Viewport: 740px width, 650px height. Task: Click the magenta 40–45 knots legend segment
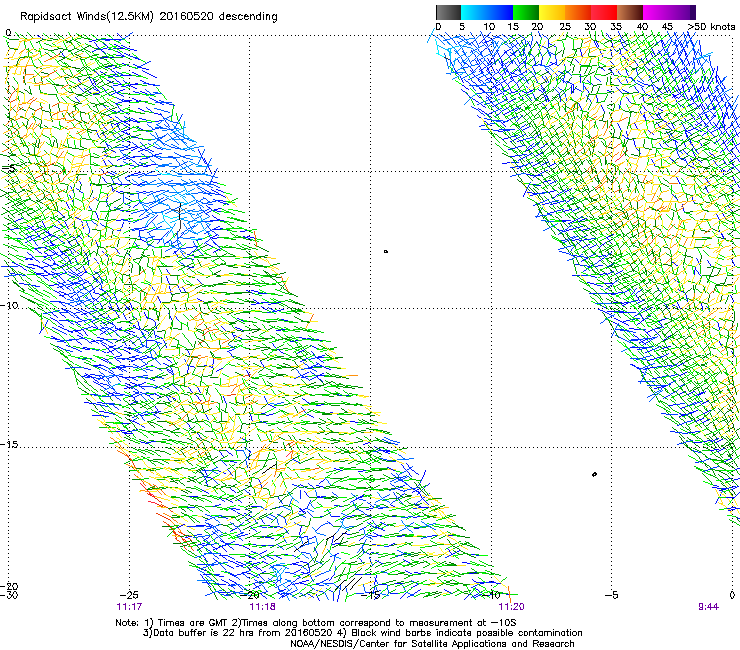656,12
